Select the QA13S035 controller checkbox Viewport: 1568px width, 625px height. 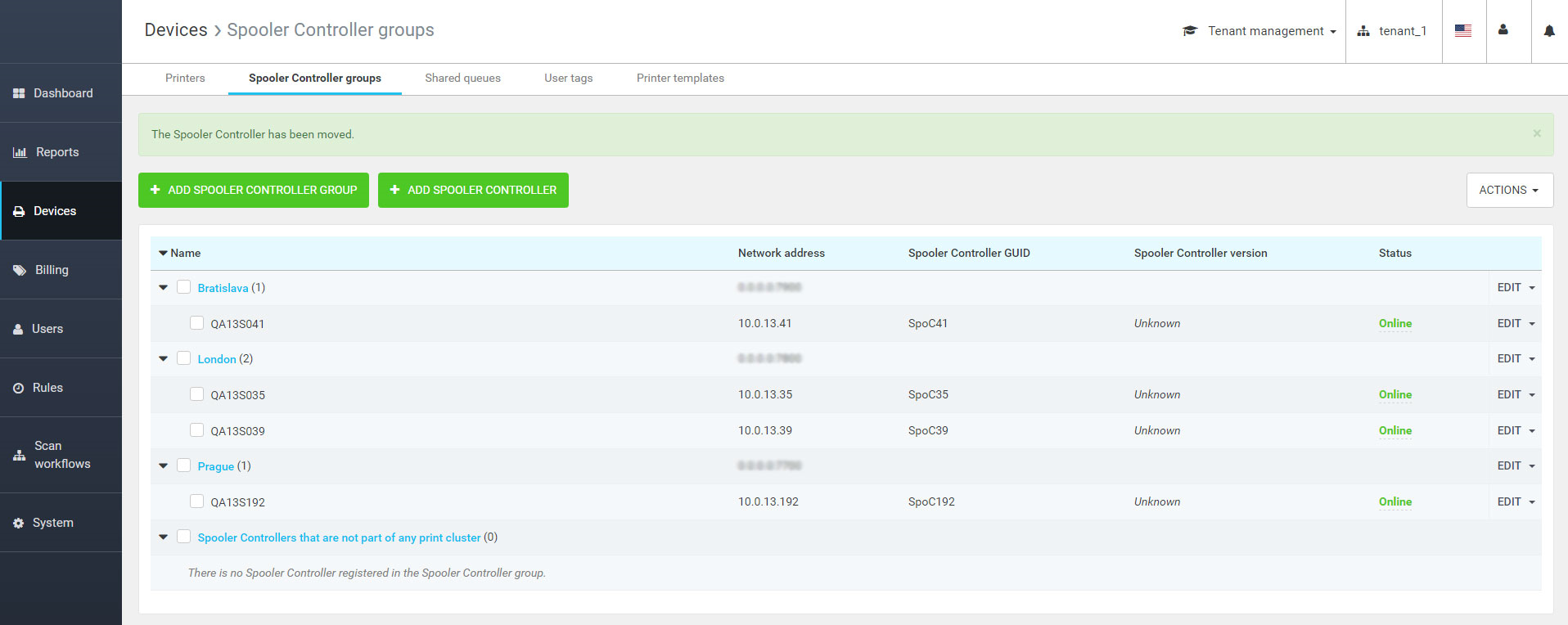196,394
